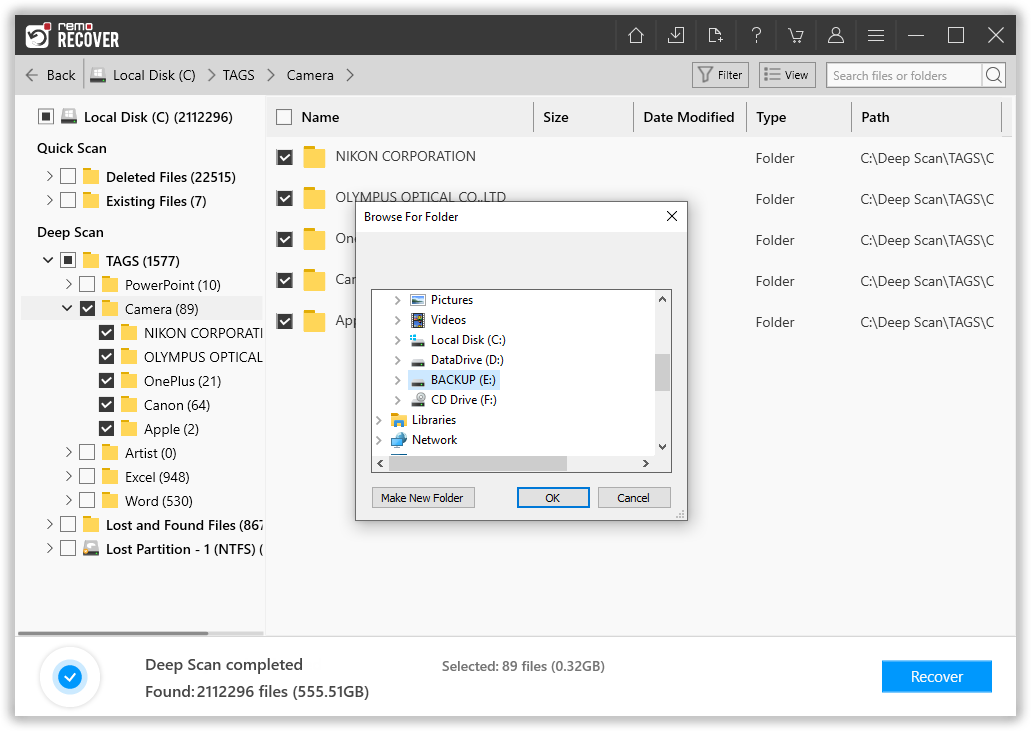Uncheck NIKON CORPORATION row checkbox in file list
The height and width of the screenshot is (731, 1031).
(x=284, y=157)
